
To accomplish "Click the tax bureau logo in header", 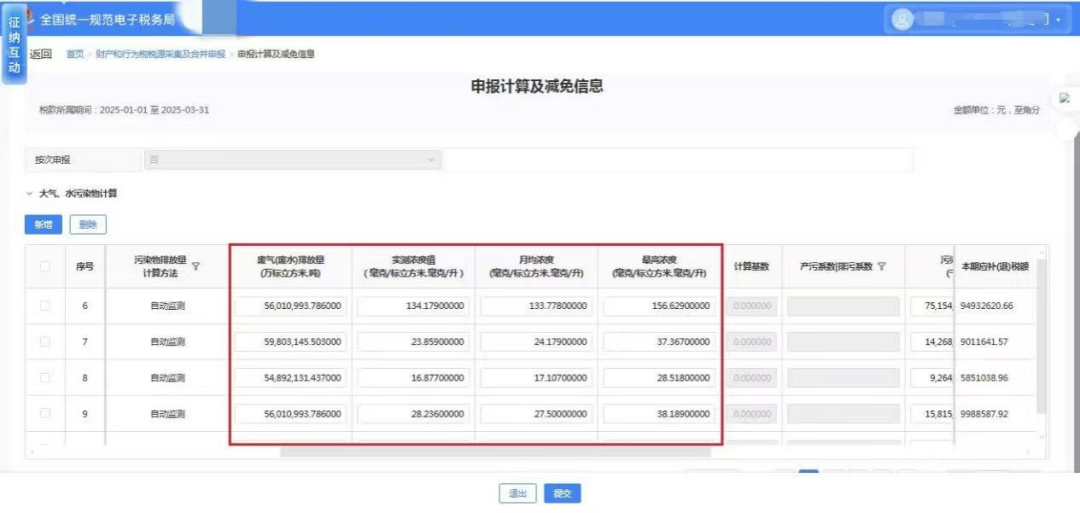I will click(33, 19).
